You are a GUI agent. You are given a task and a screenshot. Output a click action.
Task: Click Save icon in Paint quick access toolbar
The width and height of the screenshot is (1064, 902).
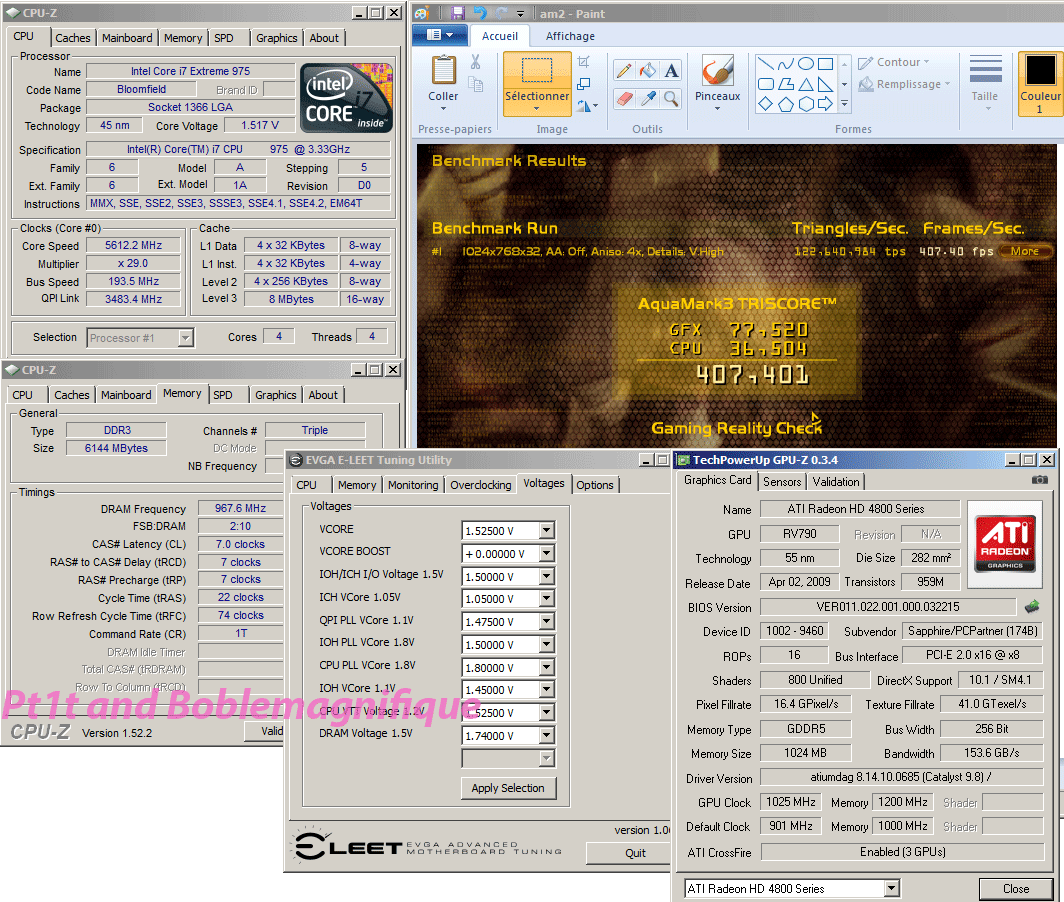click(x=458, y=14)
